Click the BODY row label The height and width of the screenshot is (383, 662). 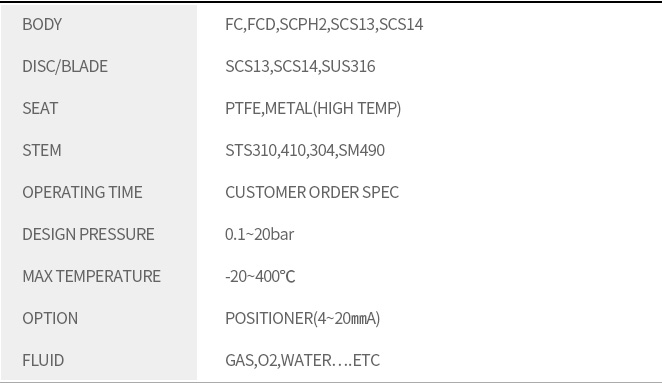pos(42,24)
